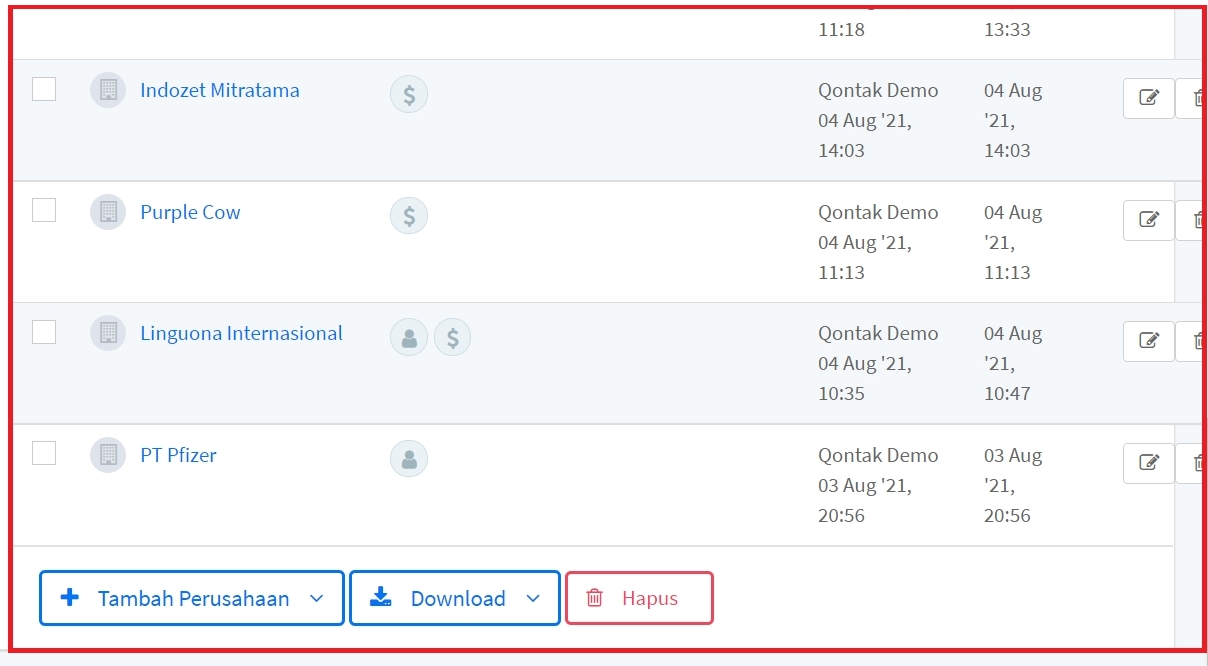
Task: Click the PT Pfizer company name
Action: tap(178, 455)
